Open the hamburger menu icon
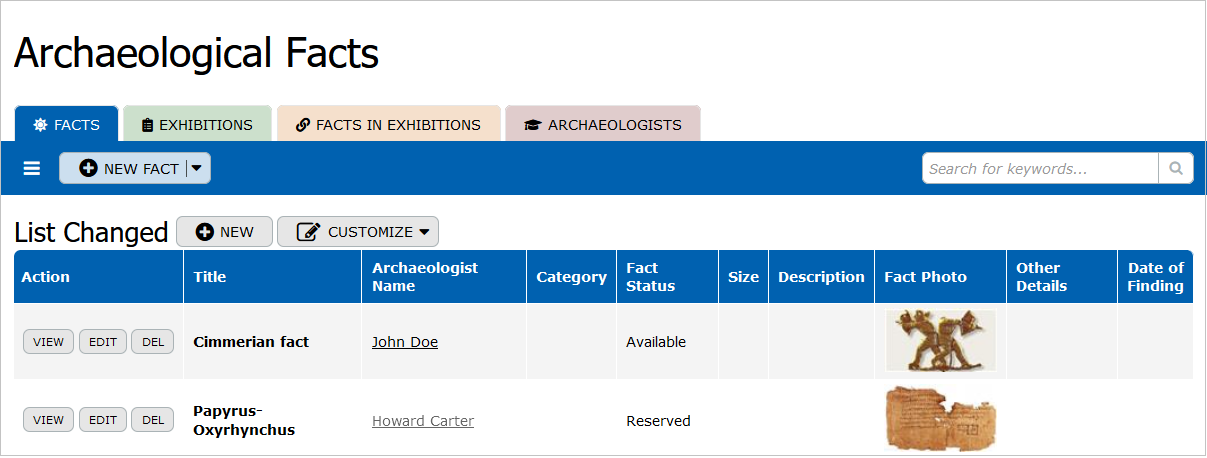This screenshot has height=458, width=1207. tap(32, 169)
